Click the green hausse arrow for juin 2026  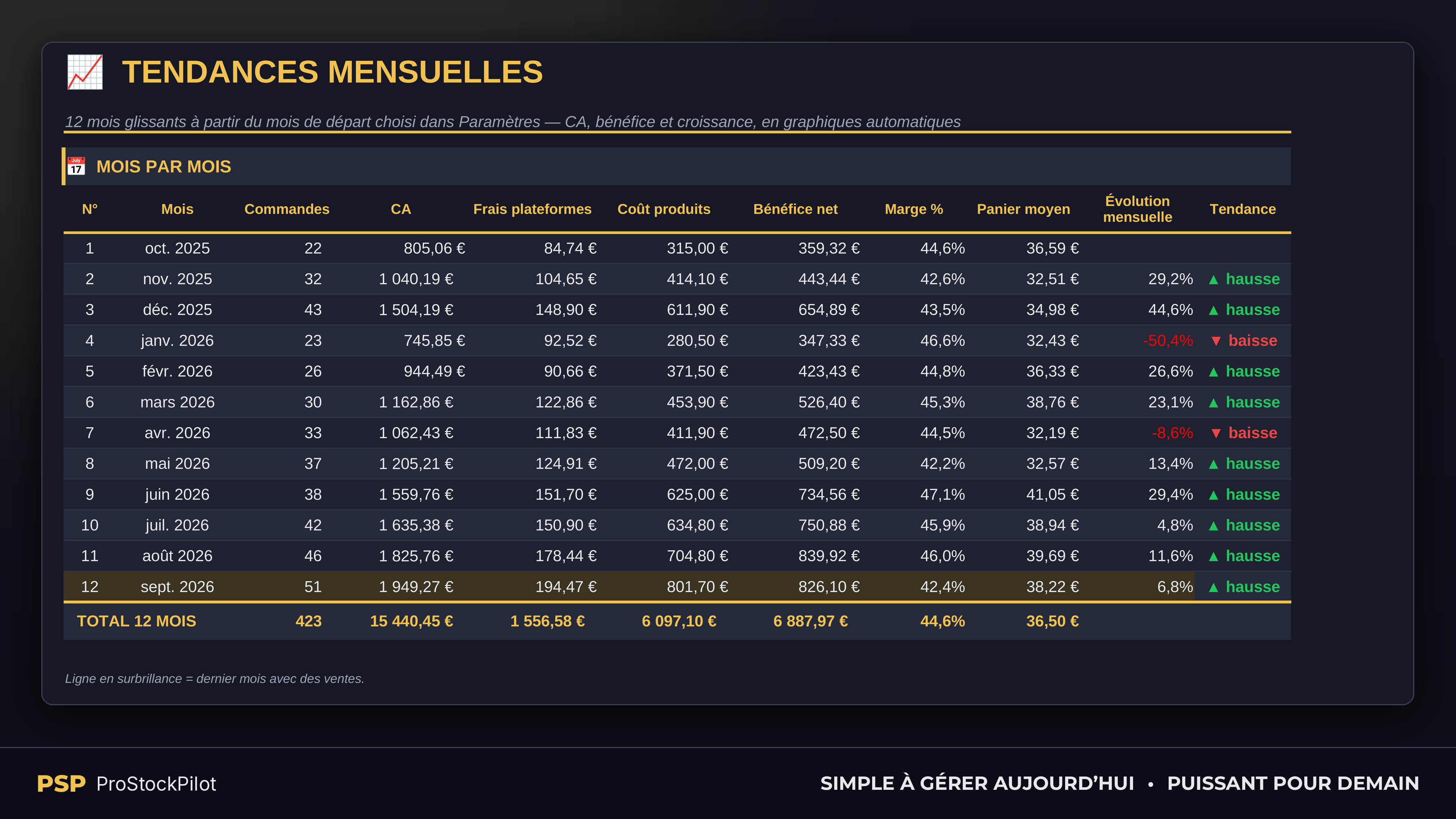click(x=1213, y=495)
